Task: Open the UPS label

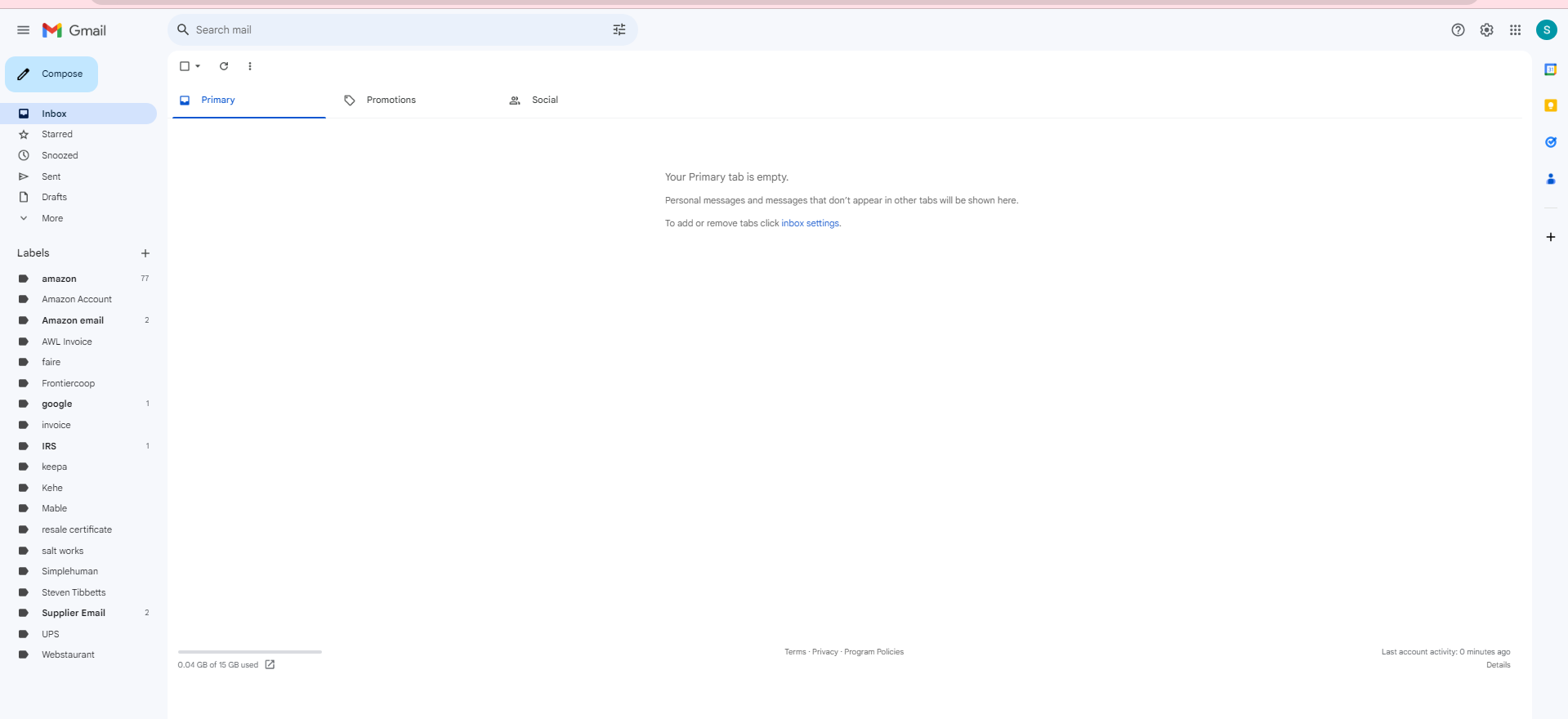Action: click(x=78, y=634)
